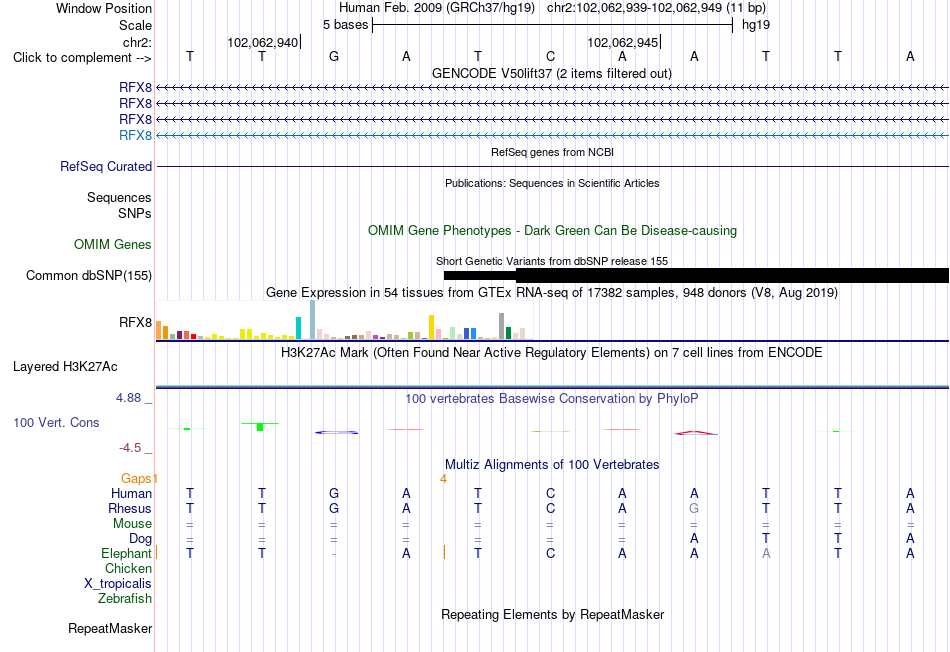Click the C in Rhesus alignment row
The image size is (950, 652).
(x=550, y=508)
